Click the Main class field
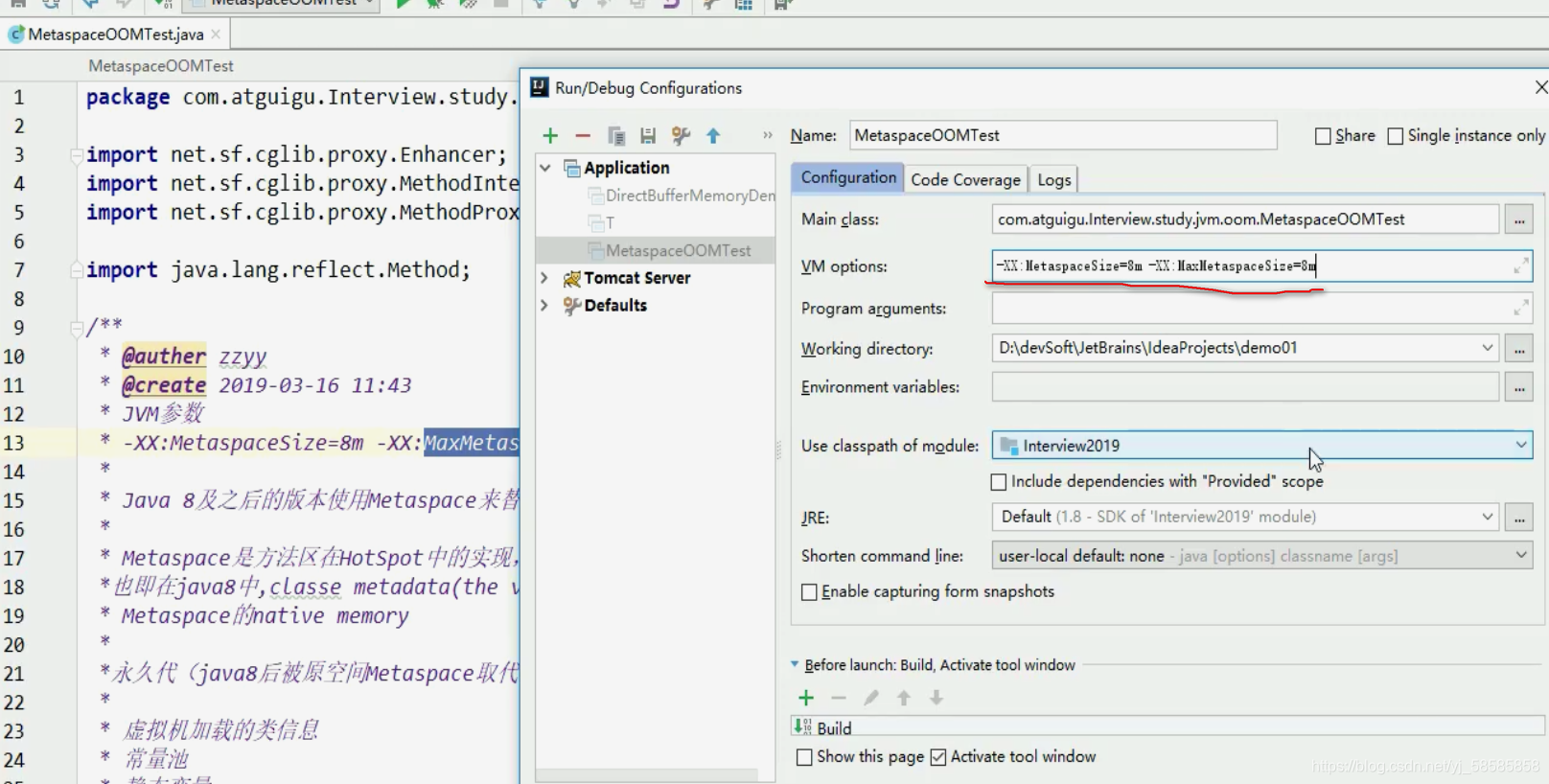Viewport: 1549px width, 784px height. pyautogui.click(x=1245, y=219)
